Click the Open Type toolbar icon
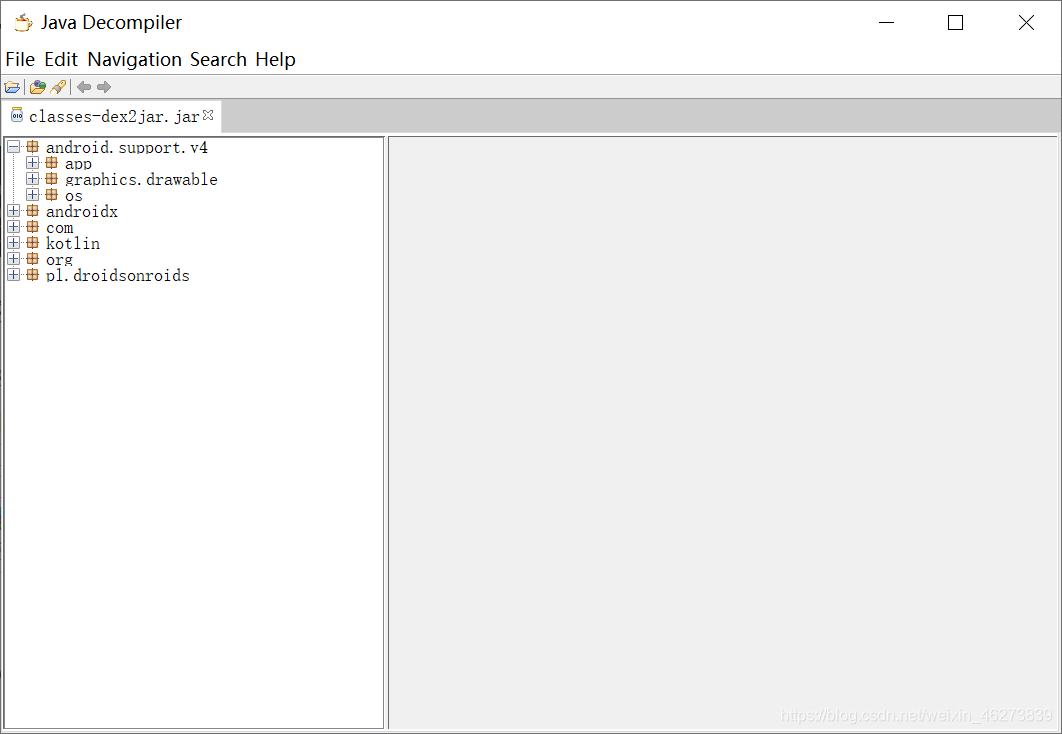 pyautogui.click(x=37, y=87)
